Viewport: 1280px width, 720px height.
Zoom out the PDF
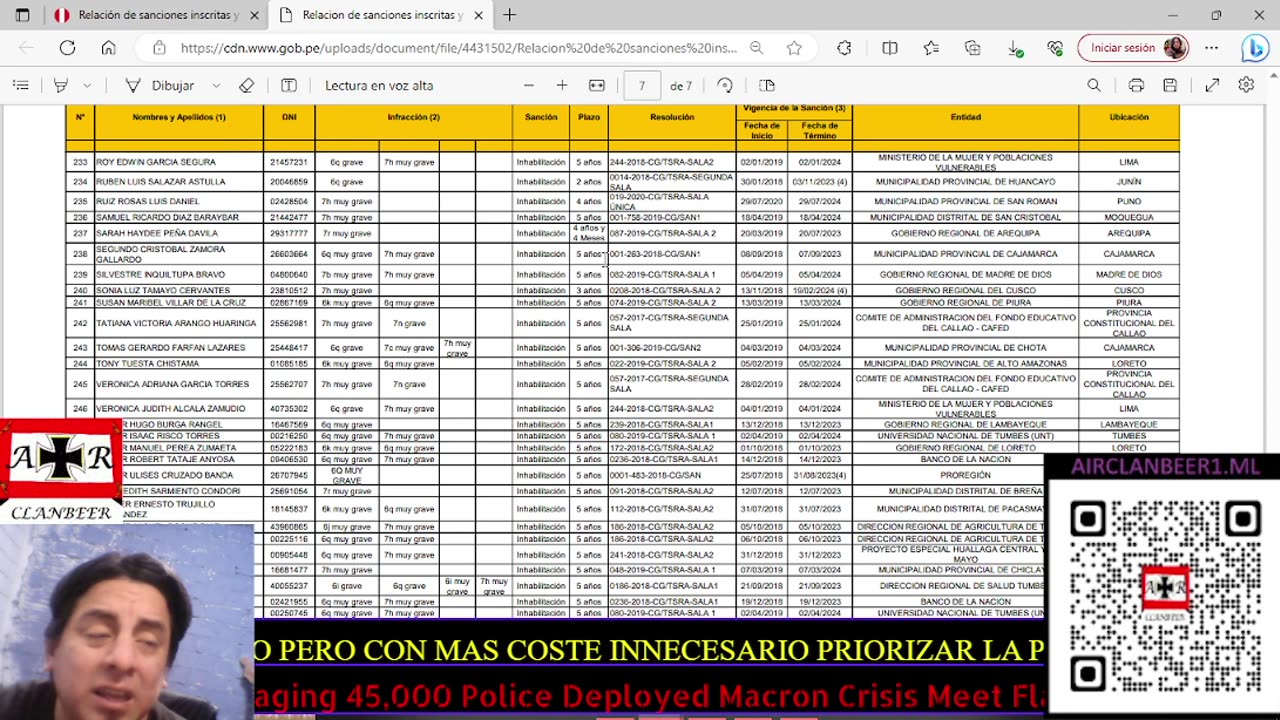tap(529, 86)
